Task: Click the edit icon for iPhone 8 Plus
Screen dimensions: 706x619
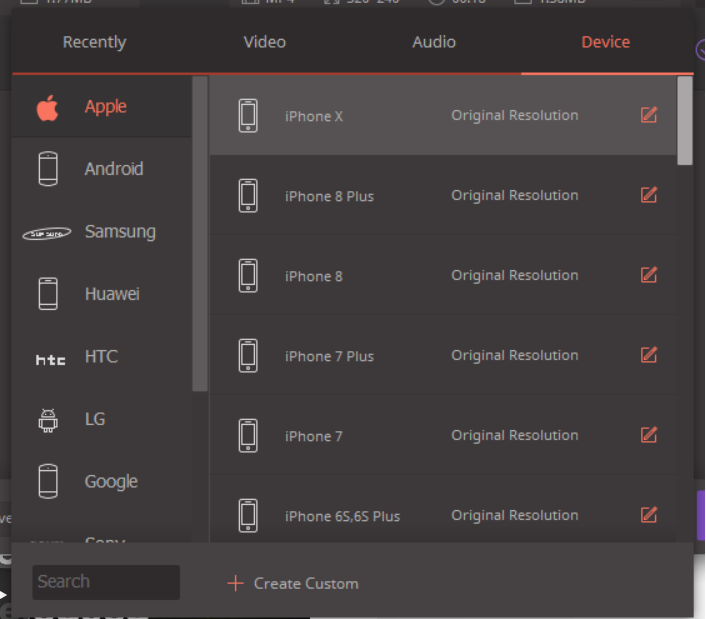Action: click(x=649, y=195)
